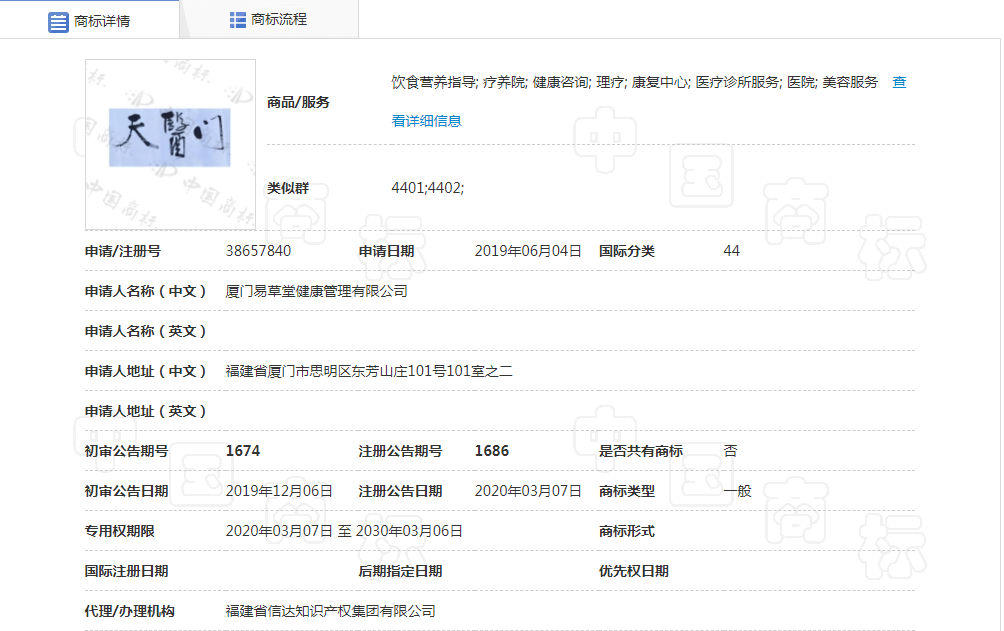Image resolution: width=1004 pixels, height=631 pixels.
Task: Click the application date 2019年06月04日
Action: [x=527, y=251]
